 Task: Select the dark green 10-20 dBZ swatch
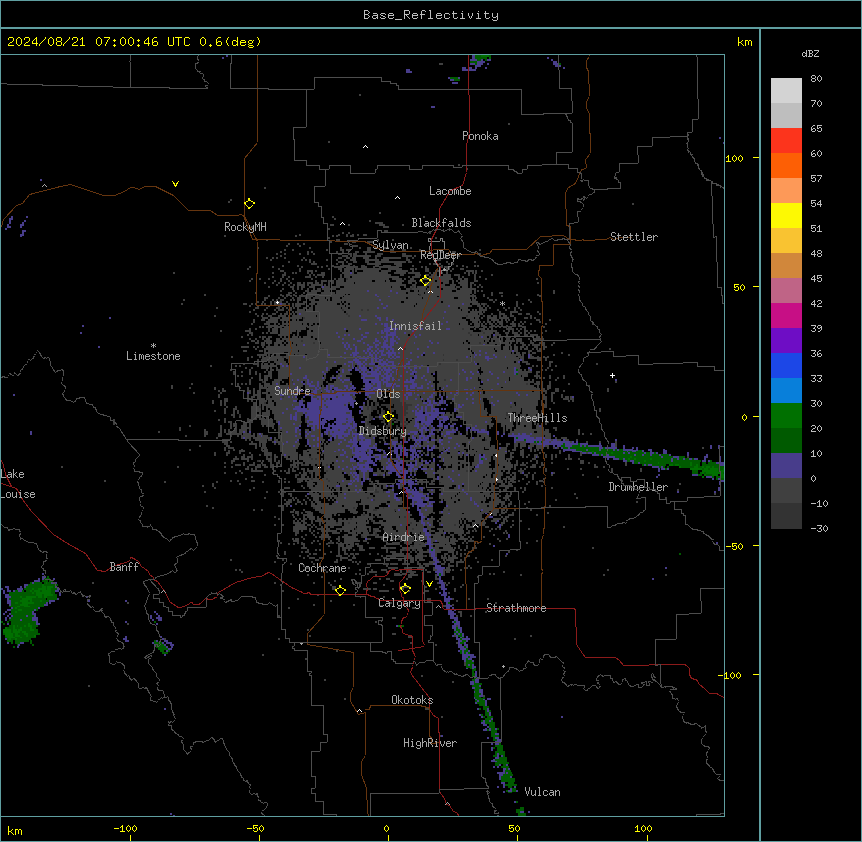(x=786, y=440)
